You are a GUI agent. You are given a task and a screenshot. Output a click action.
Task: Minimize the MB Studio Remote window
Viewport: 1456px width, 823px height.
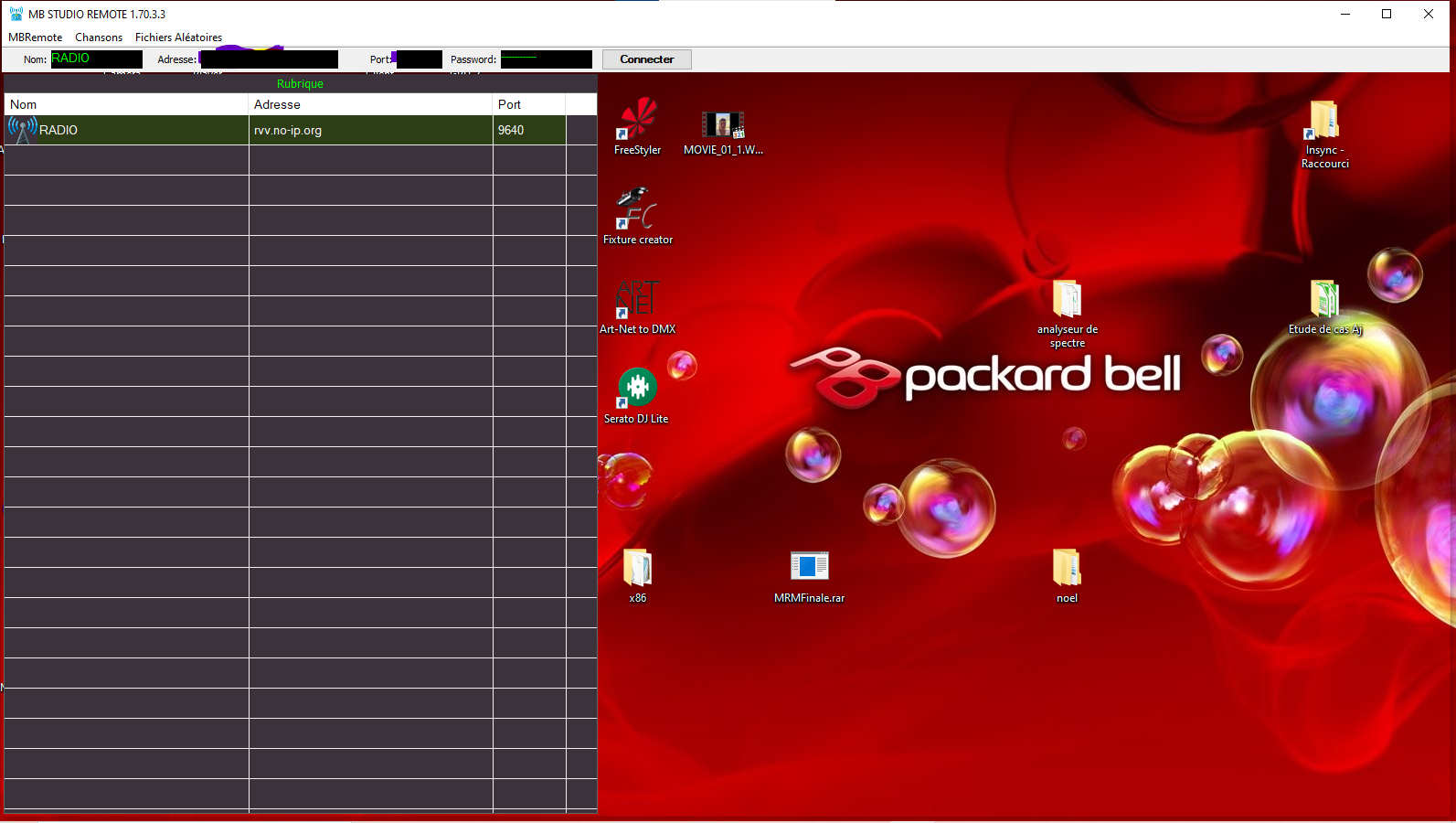coord(1345,14)
